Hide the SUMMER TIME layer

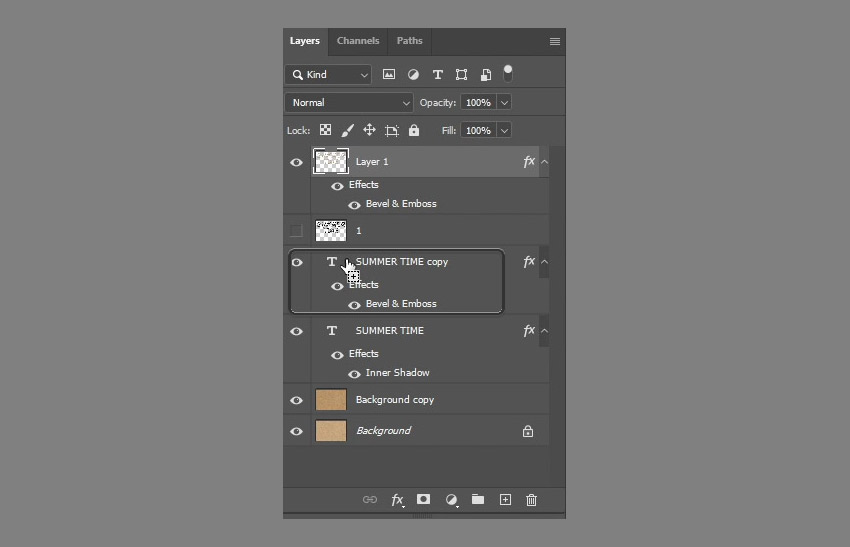[297, 331]
